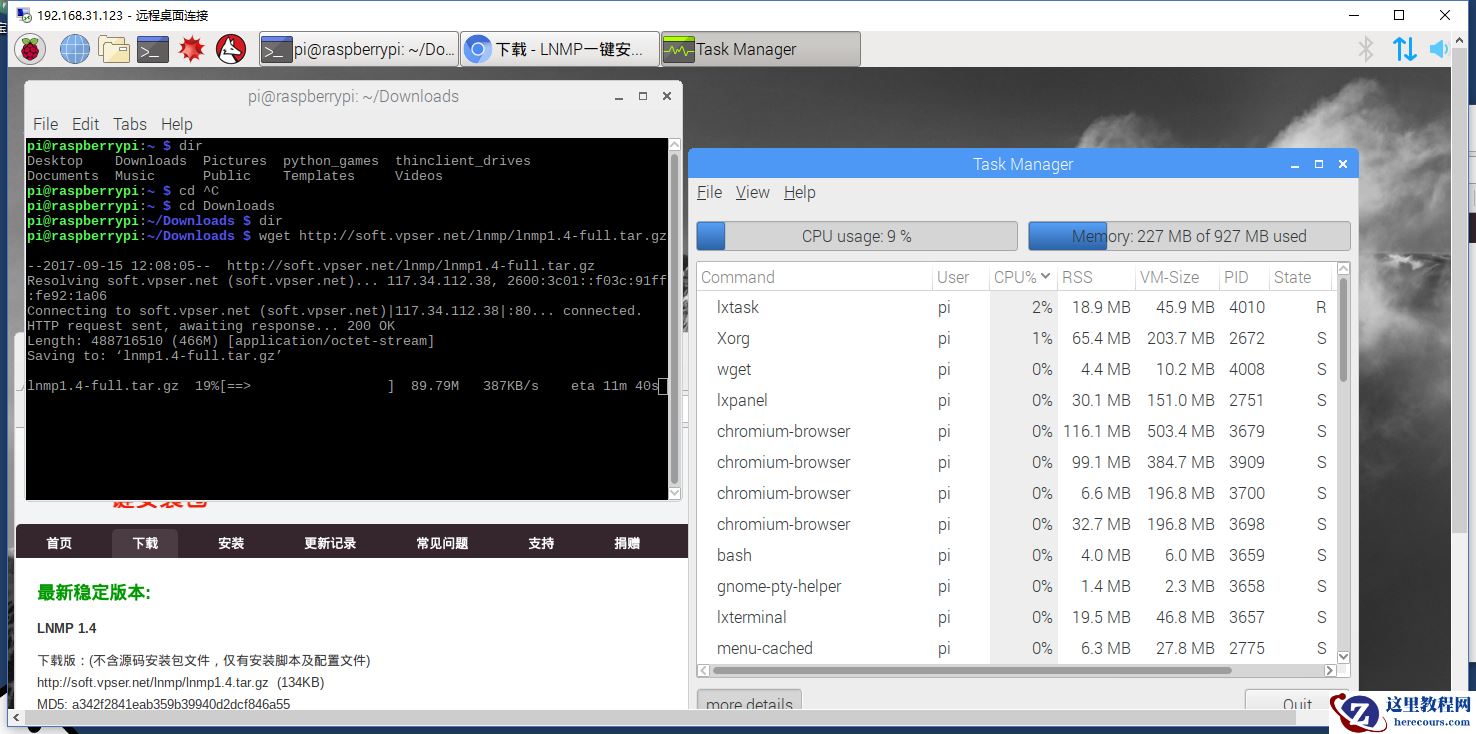Click the process list scroll-up arrow
This screenshot has width=1476, height=734.
(x=1343, y=270)
